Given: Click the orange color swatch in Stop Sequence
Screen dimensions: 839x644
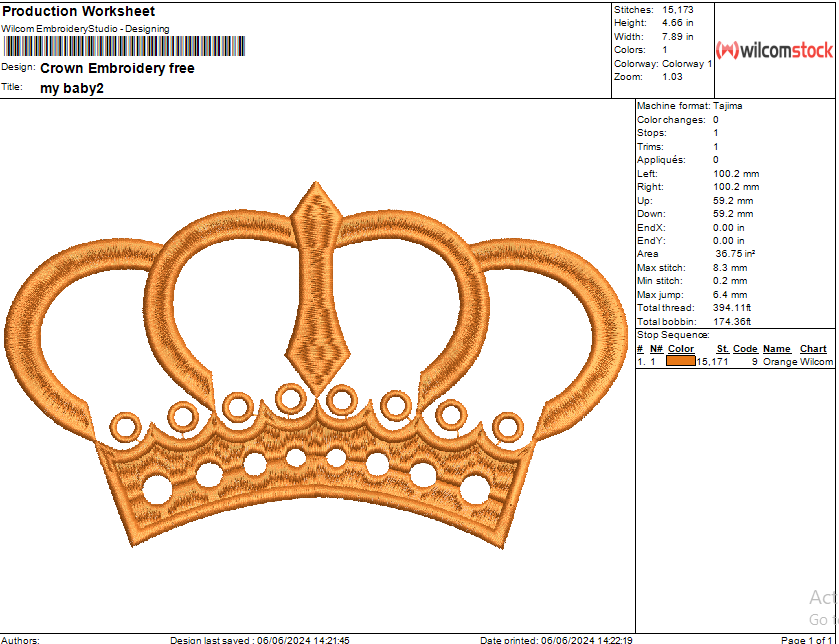Looking at the screenshot, I should click(681, 362).
